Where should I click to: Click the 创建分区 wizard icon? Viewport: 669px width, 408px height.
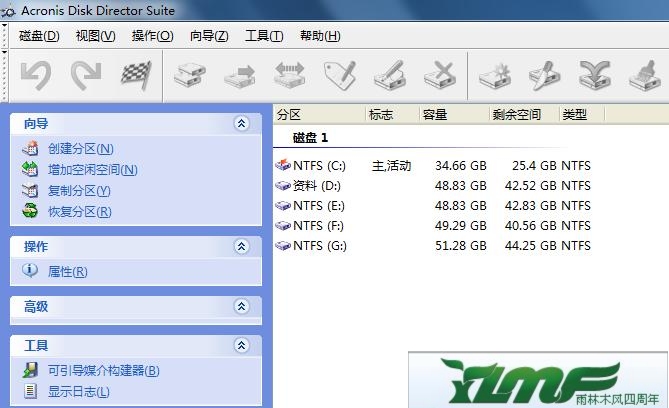(x=30, y=148)
